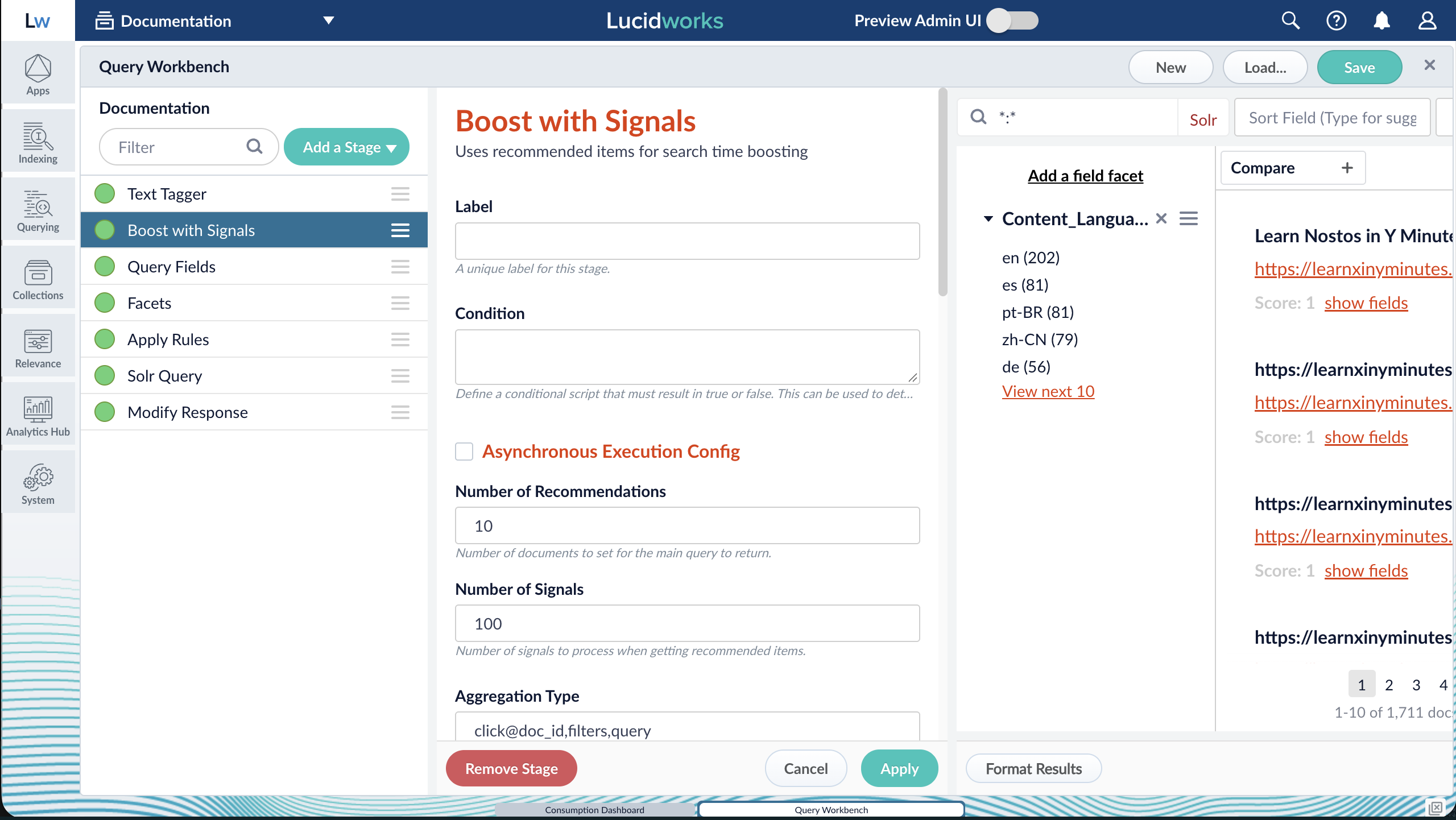The image size is (1456, 820).
Task: Click into the Label input field
Action: [x=687, y=241]
